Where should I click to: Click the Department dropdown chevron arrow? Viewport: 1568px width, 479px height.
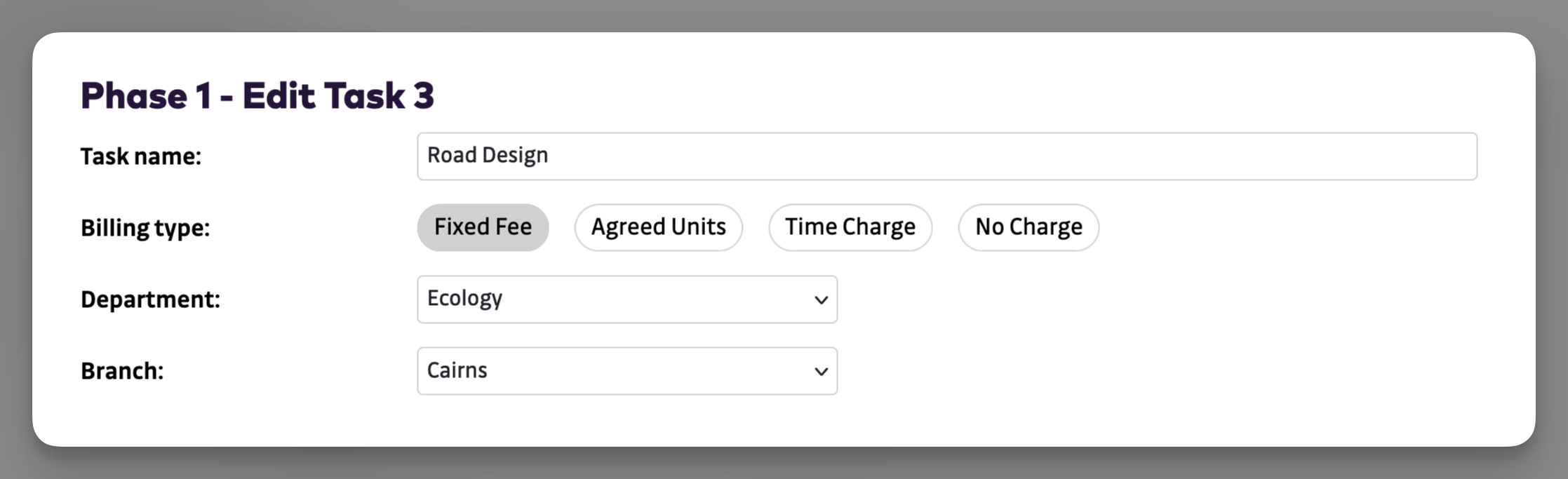point(821,300)
